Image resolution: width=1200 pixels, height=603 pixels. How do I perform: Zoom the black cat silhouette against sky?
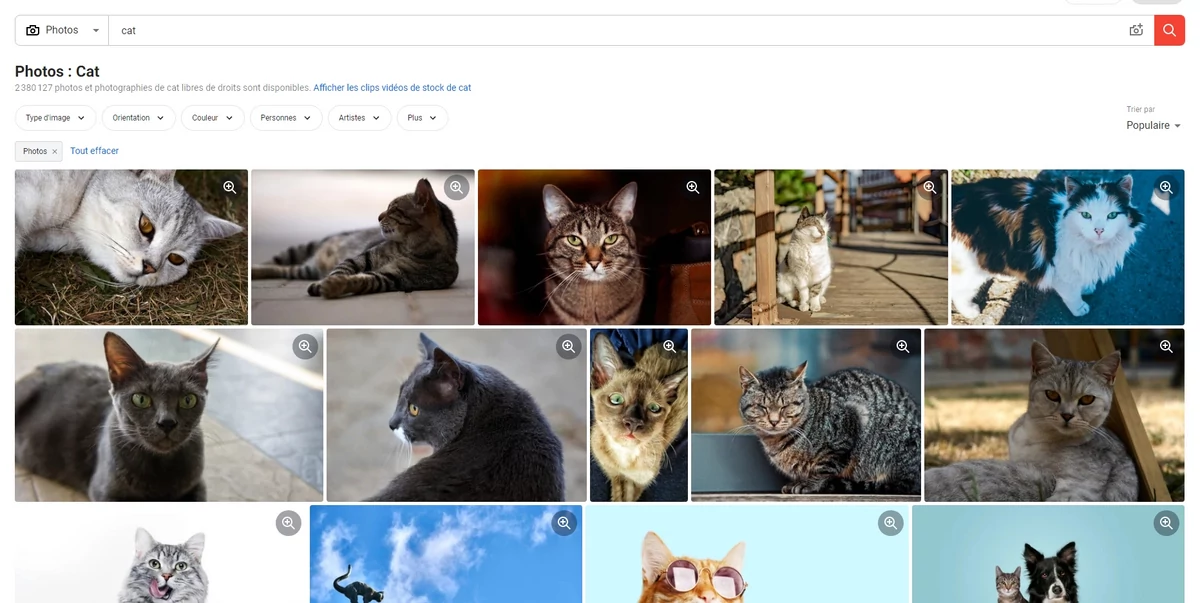point(564,523)
